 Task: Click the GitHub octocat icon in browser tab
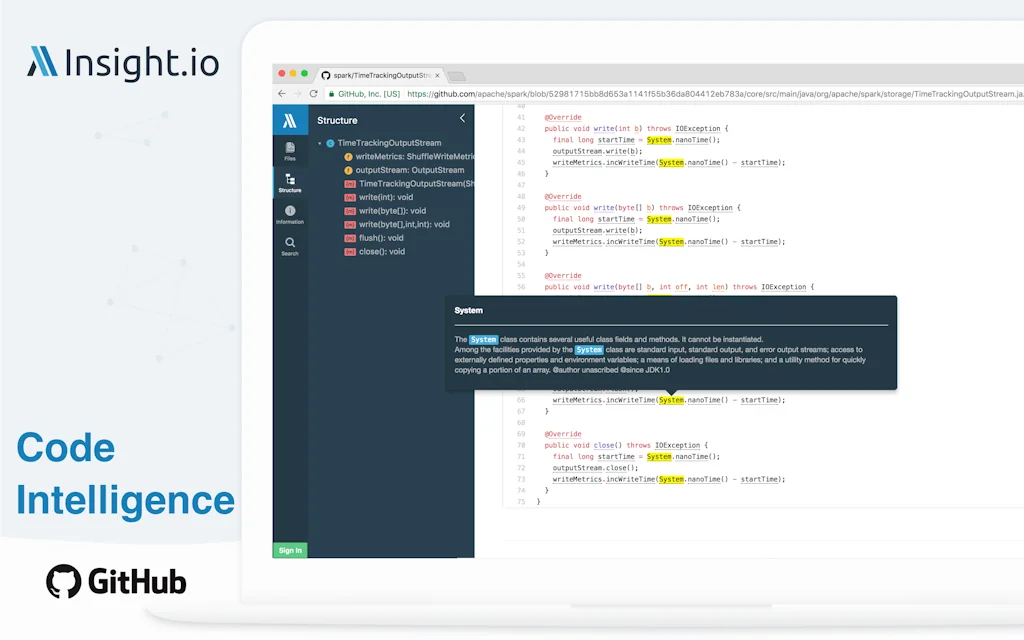325,75
